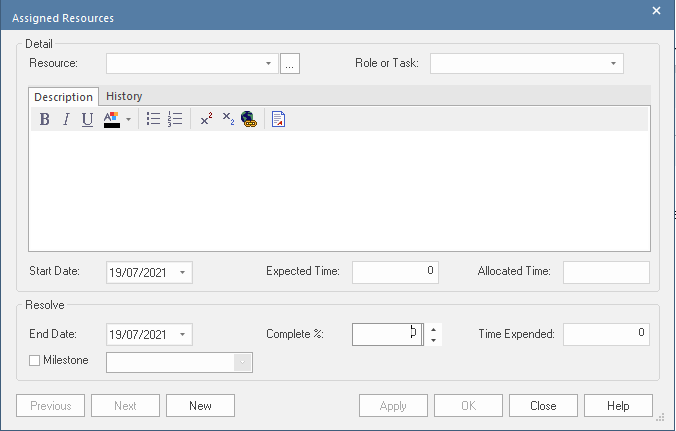Toggle bold formatting in description toolbar
This screenshot has width=676, height=431.
pos(44,120)
